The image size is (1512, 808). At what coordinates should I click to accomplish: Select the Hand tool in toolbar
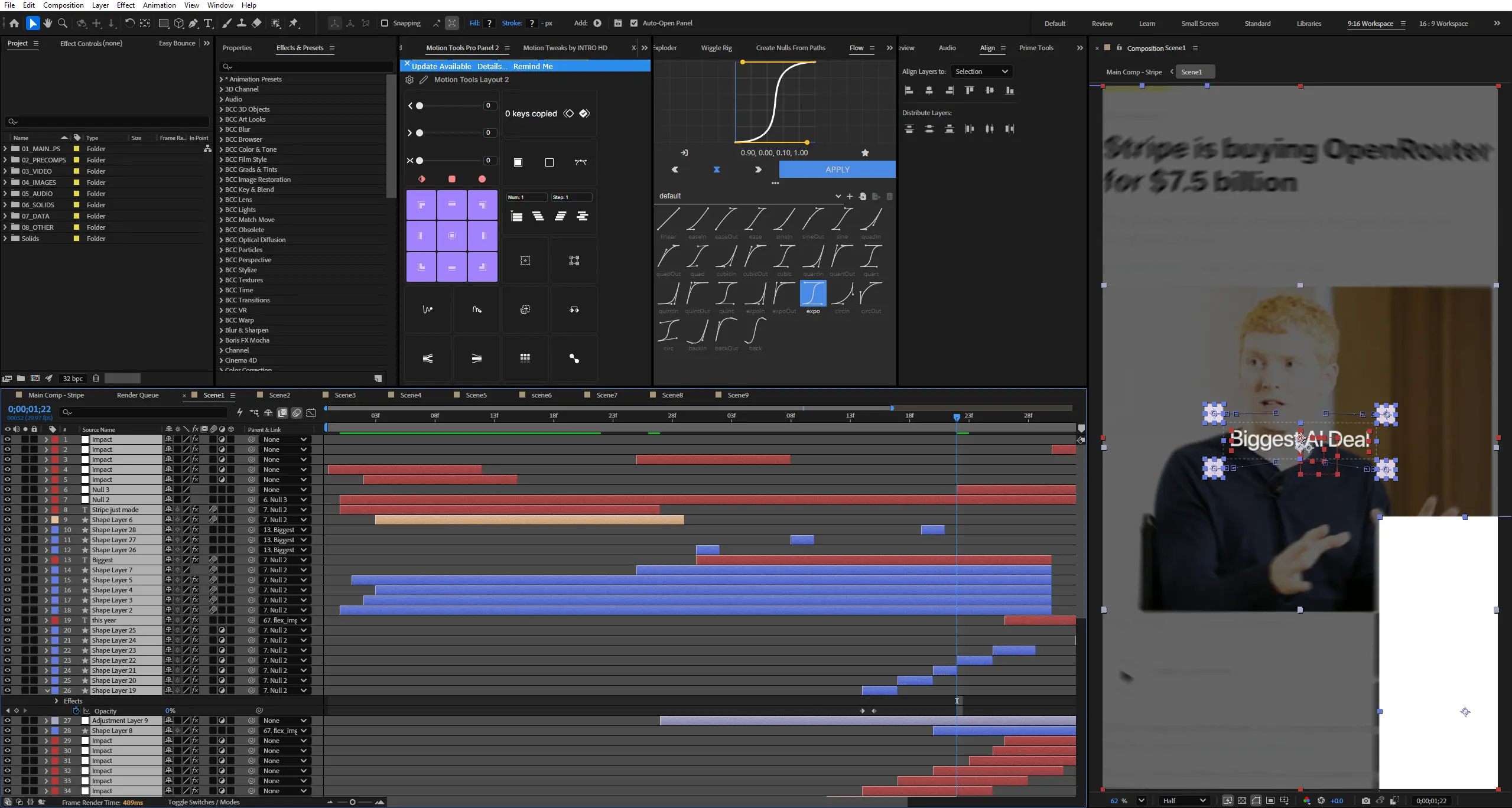(48, 23)
